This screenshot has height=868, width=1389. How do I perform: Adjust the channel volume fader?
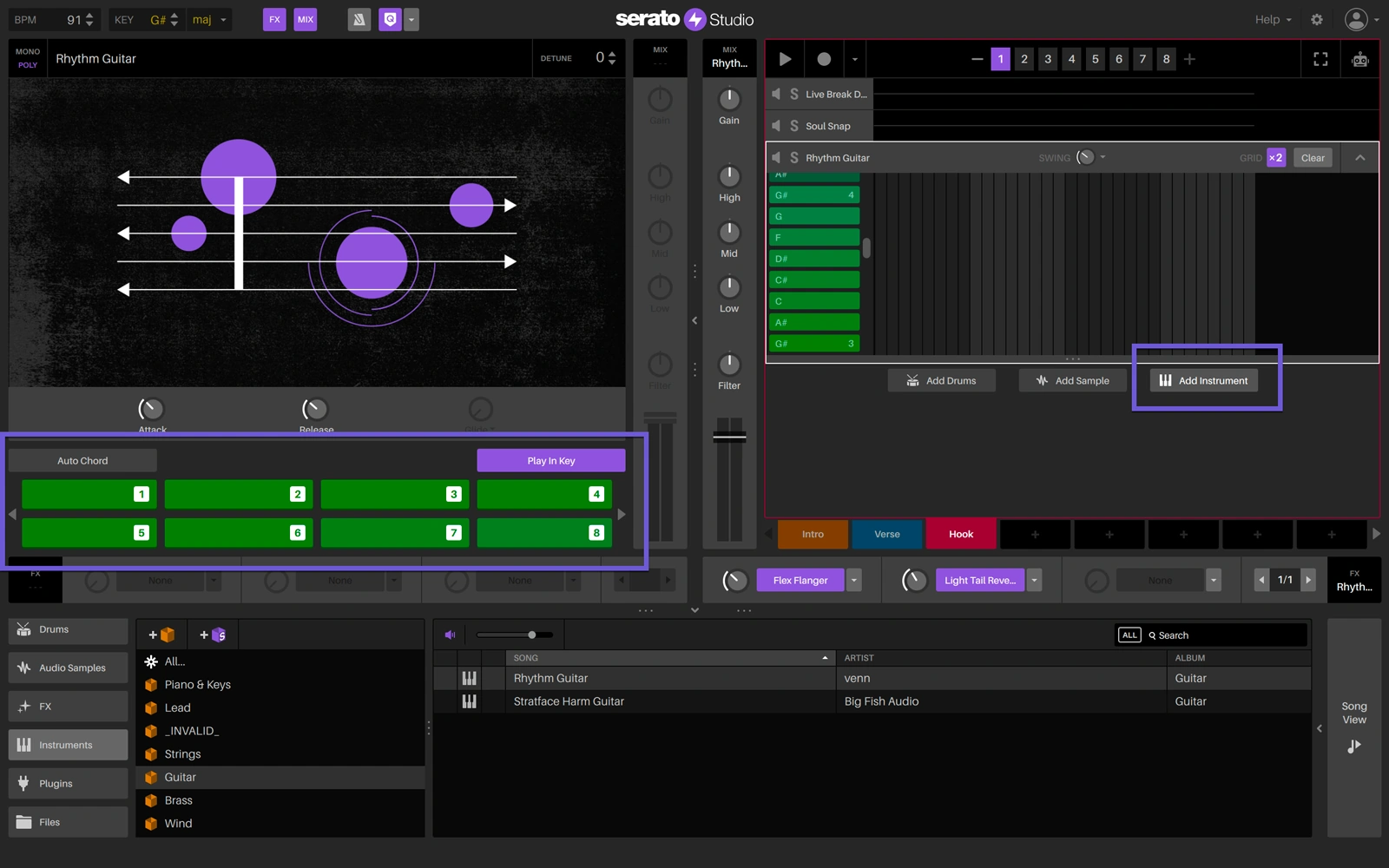click(x=729, y=436)
